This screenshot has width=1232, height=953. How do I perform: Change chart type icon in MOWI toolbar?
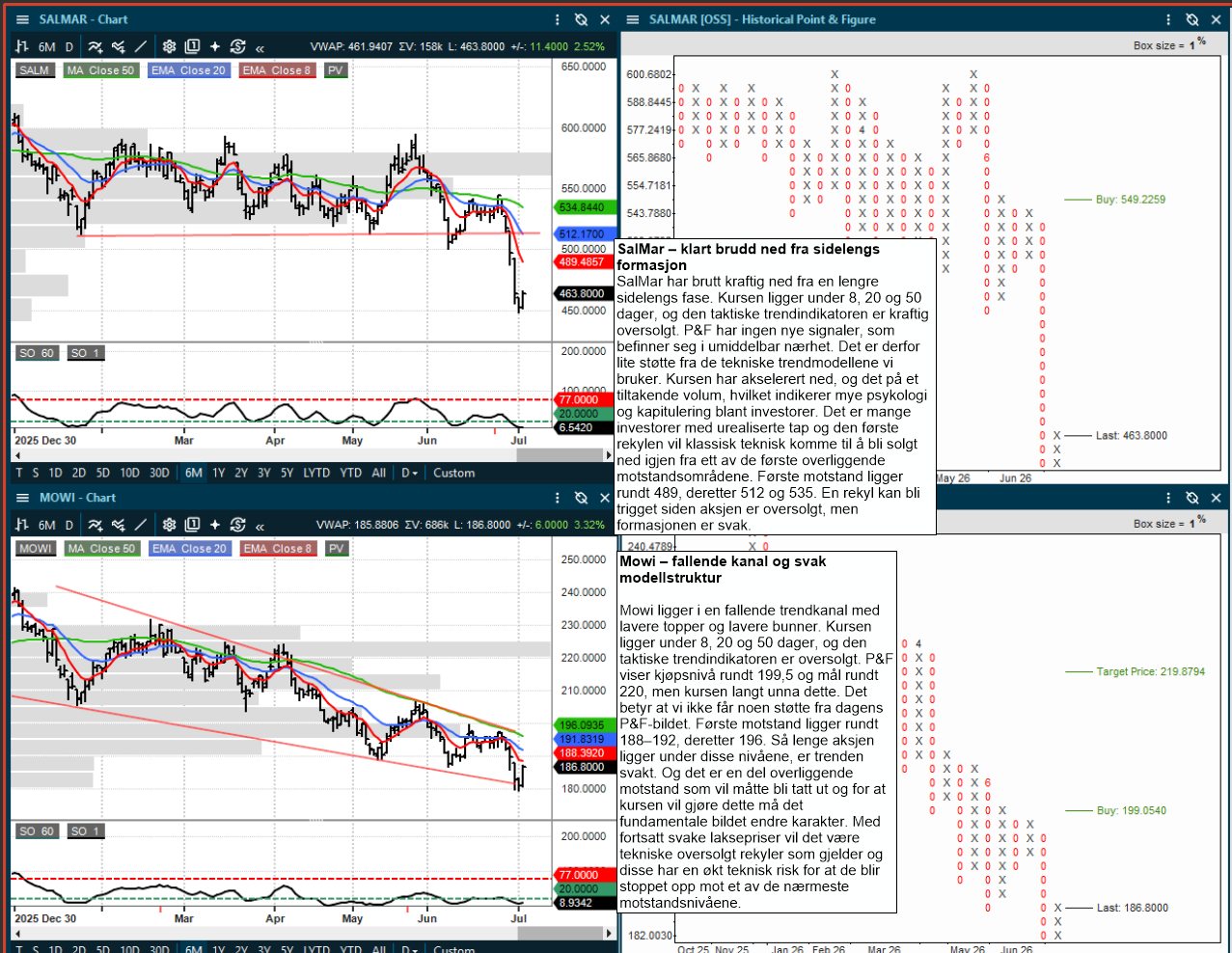coord(21,525)
